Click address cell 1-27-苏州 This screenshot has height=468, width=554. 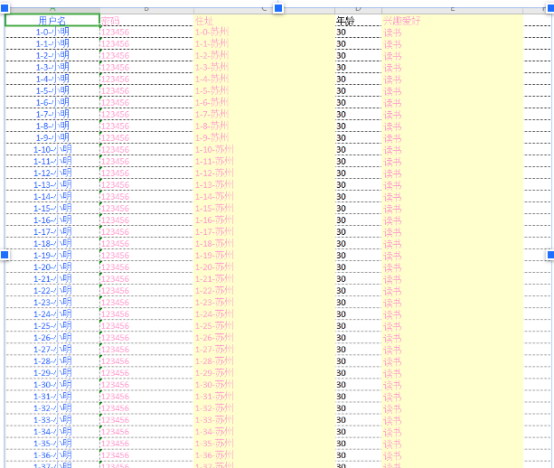264,349
